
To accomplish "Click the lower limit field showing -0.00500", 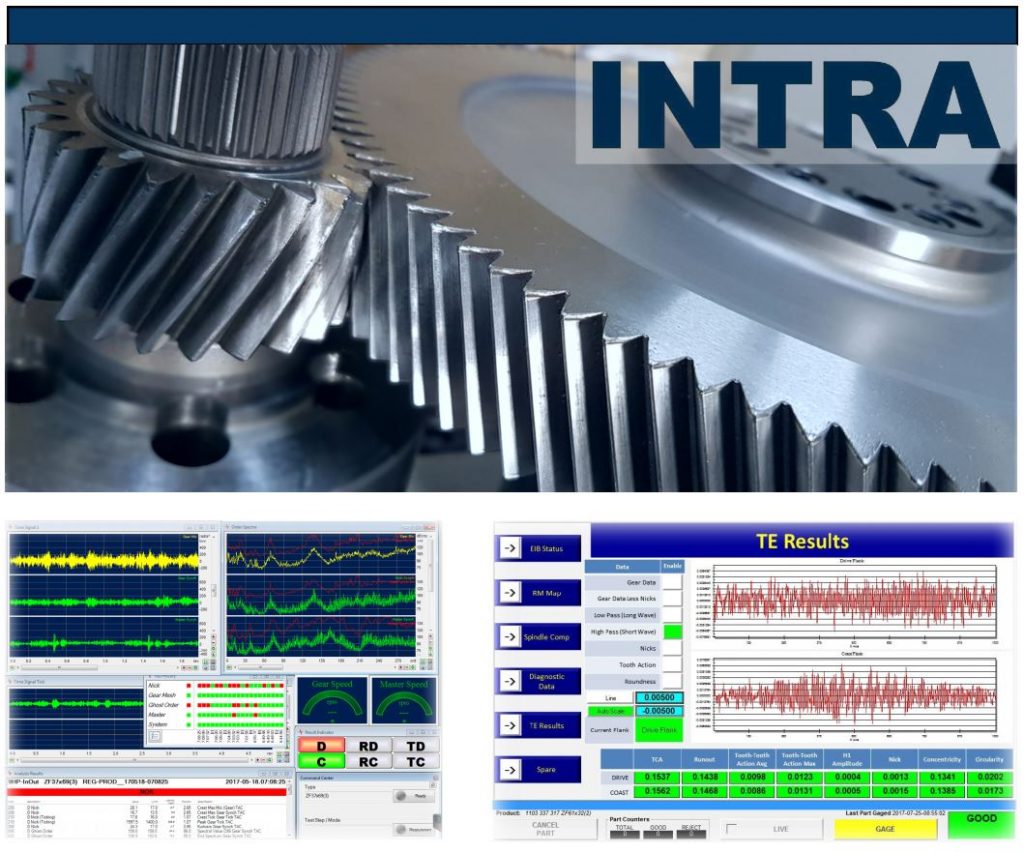I will [659, 711].
